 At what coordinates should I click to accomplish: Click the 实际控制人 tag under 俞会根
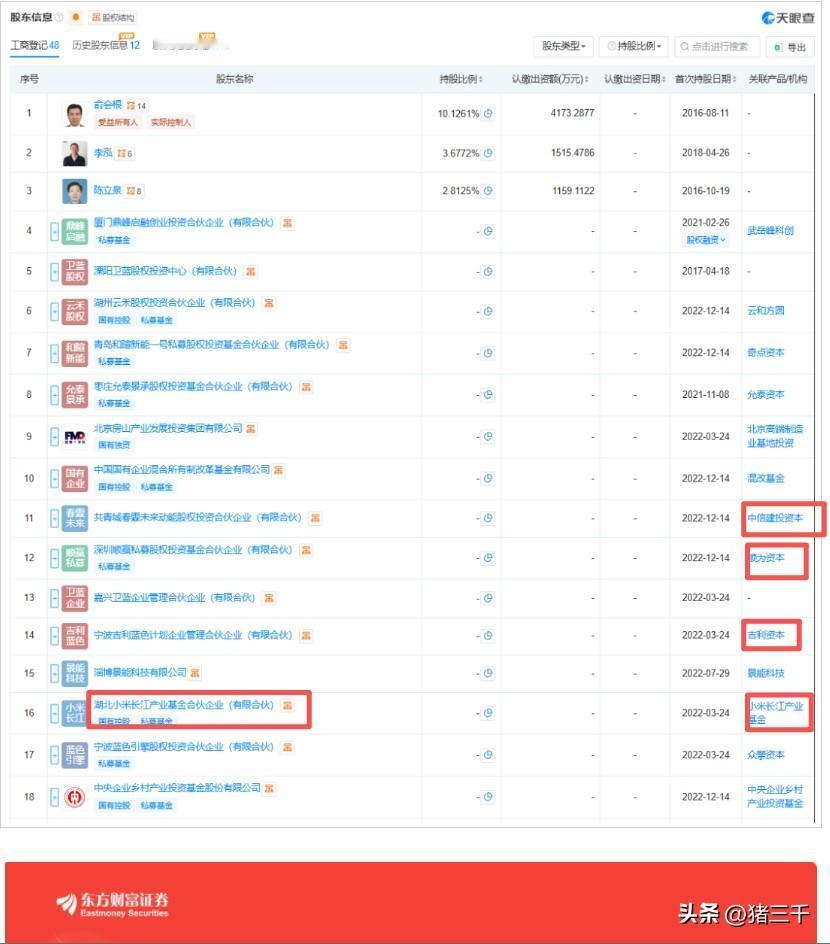tap(171, 122)
